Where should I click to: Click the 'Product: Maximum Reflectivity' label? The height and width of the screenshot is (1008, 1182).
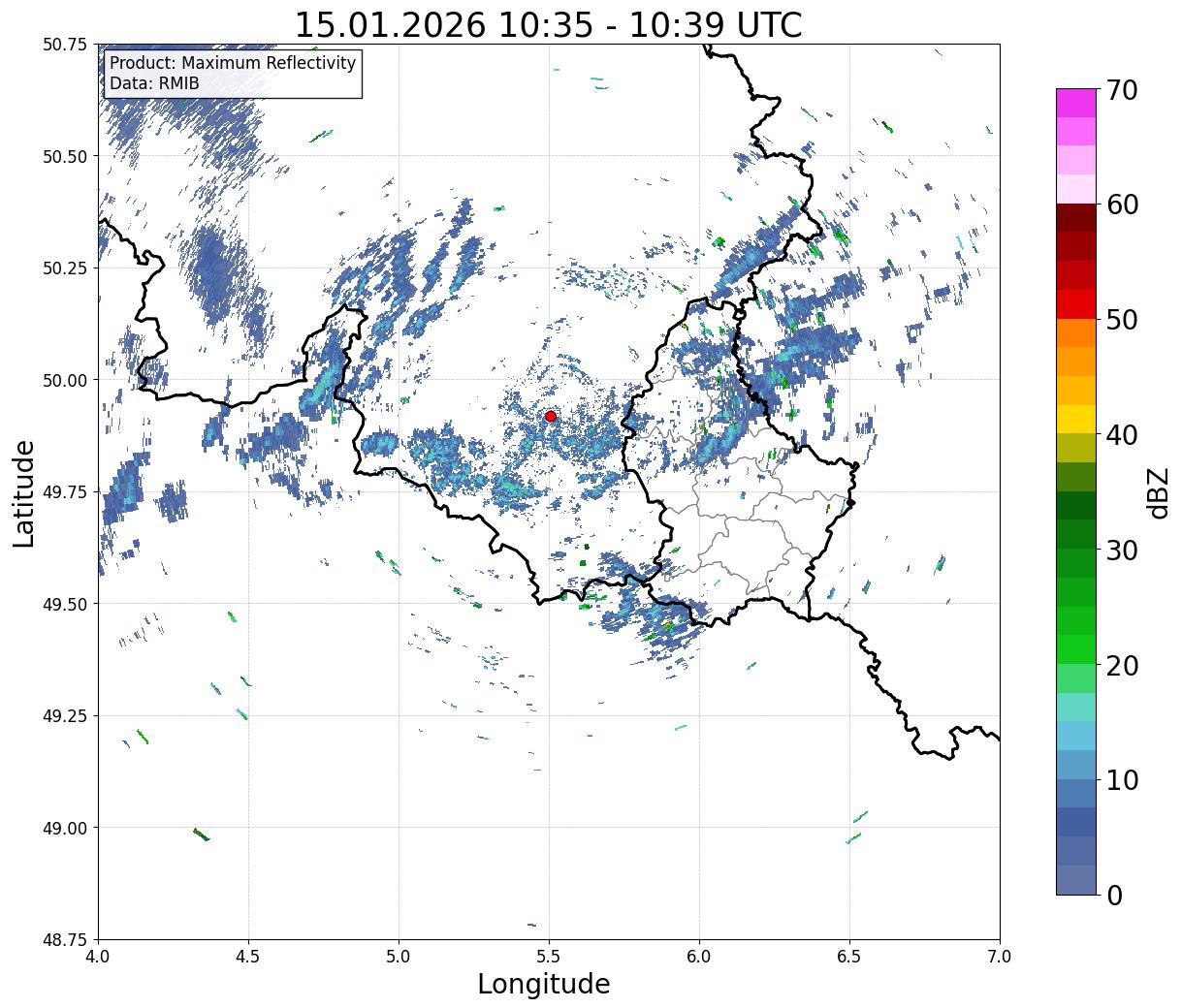pos(233,63)
